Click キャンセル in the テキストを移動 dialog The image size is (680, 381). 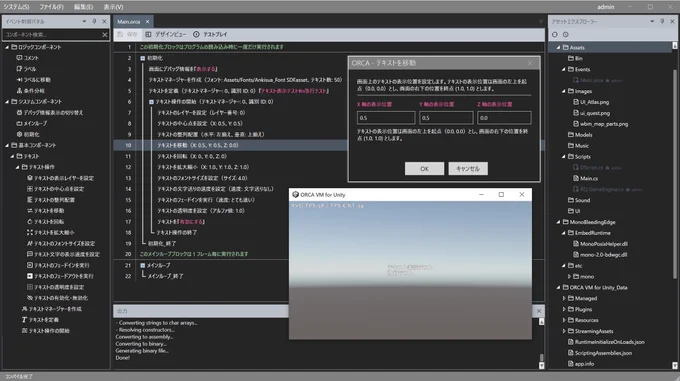pos(468,169)
